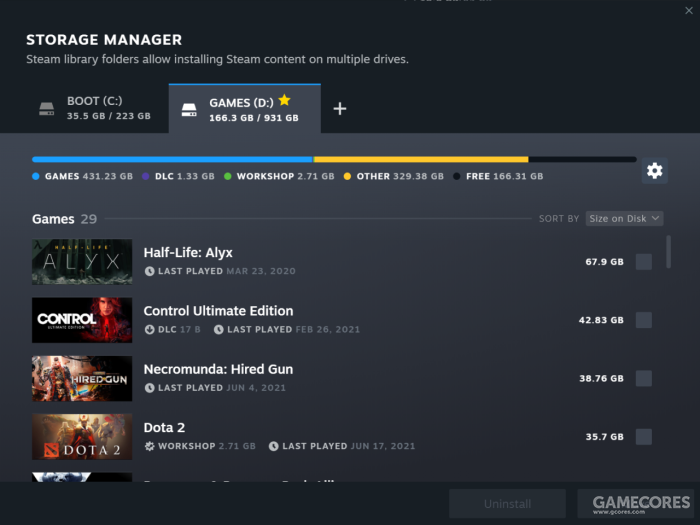
Task: Click the Games 29 section heading
Action: pyautogui.click(x=64, y=219)
